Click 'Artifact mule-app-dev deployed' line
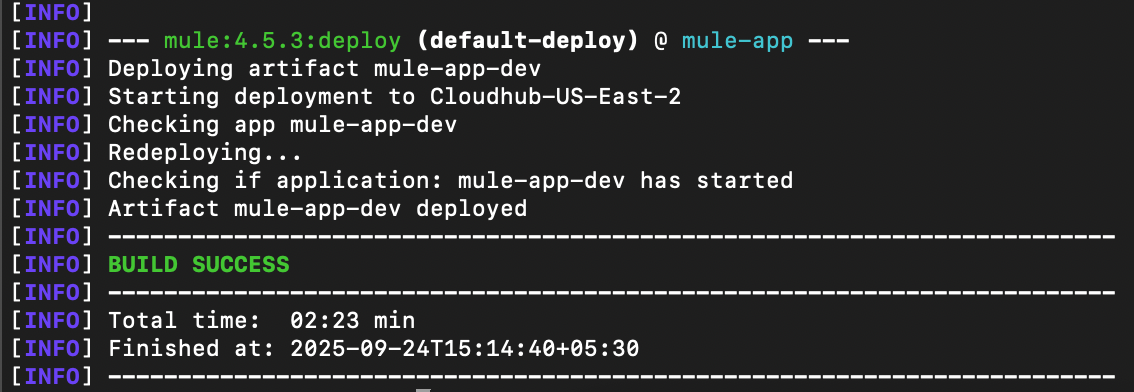The height and width of the screenshot is (392, 1134). (317, 208)
